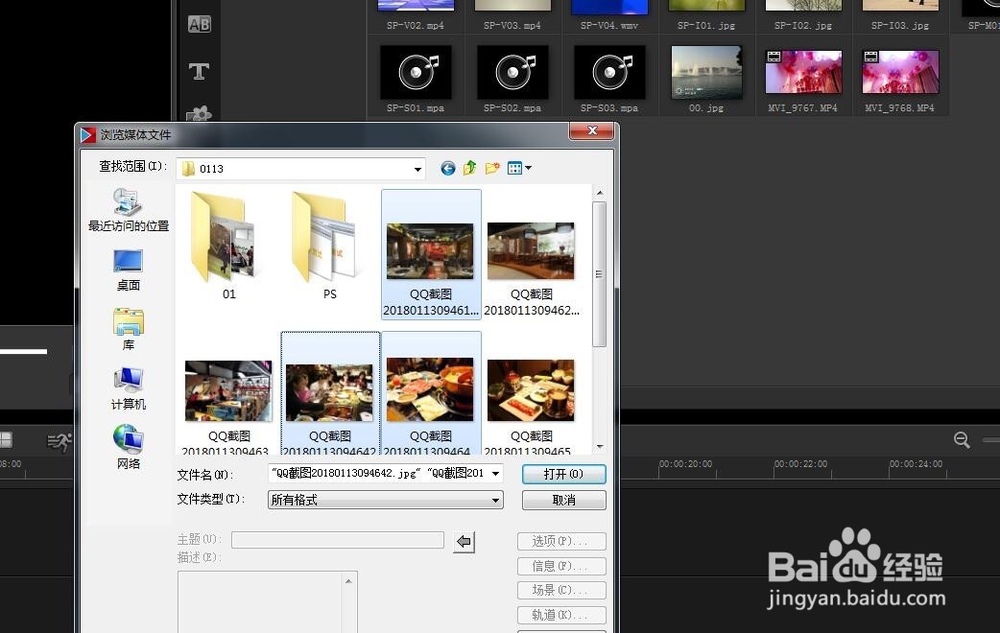Screen dimensions: 1000x633
Task: Select SP-V03.mp4 in the library
Action: (x=513, y=15)
